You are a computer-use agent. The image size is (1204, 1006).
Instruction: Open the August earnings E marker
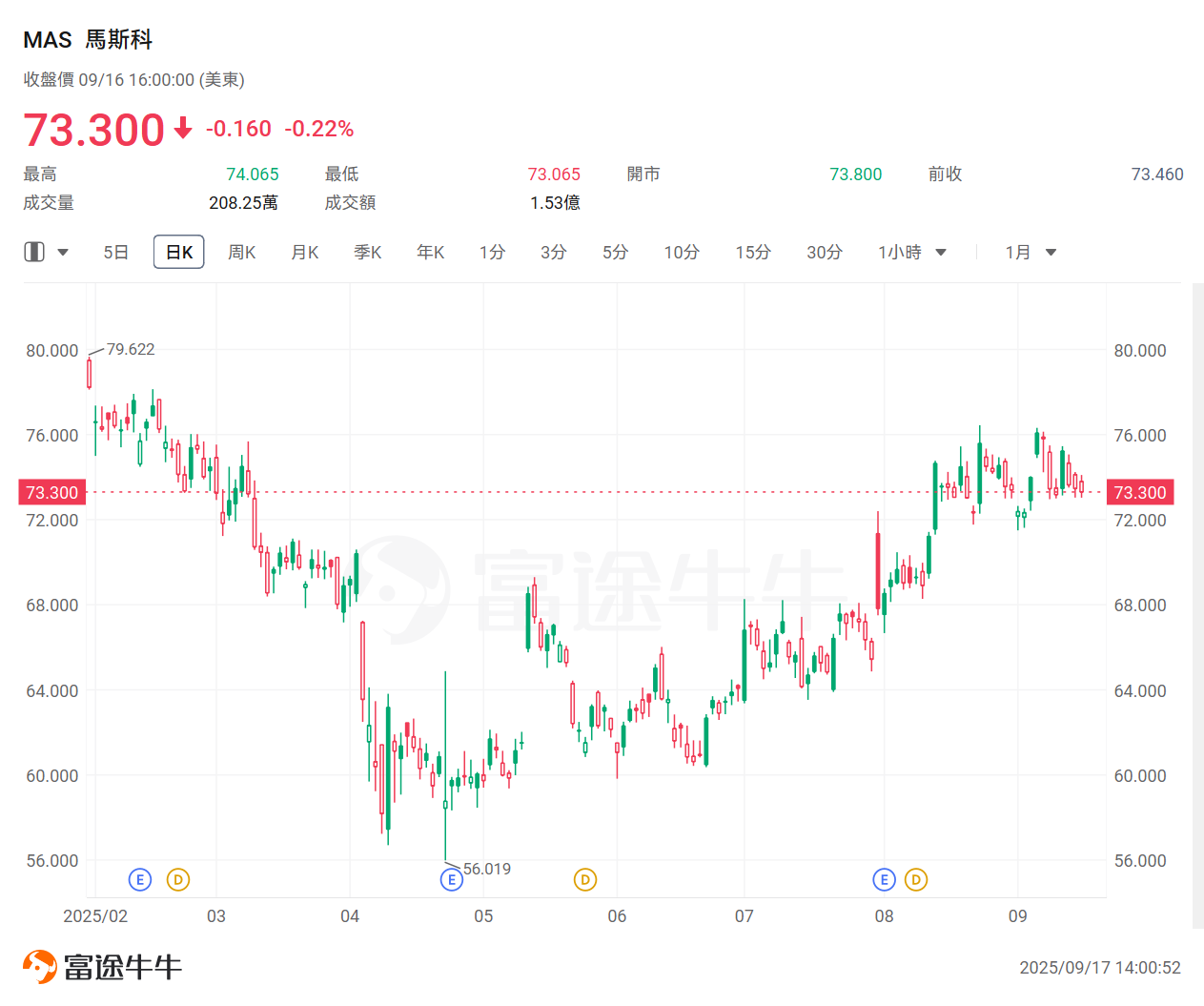point(885,879)
